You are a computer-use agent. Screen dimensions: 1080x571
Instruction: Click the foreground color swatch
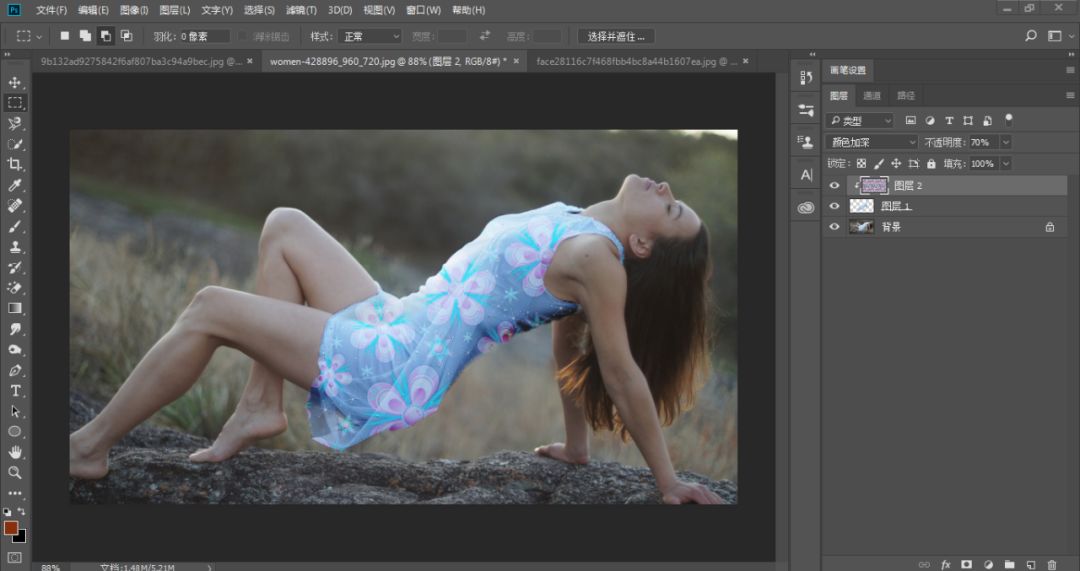11,527
